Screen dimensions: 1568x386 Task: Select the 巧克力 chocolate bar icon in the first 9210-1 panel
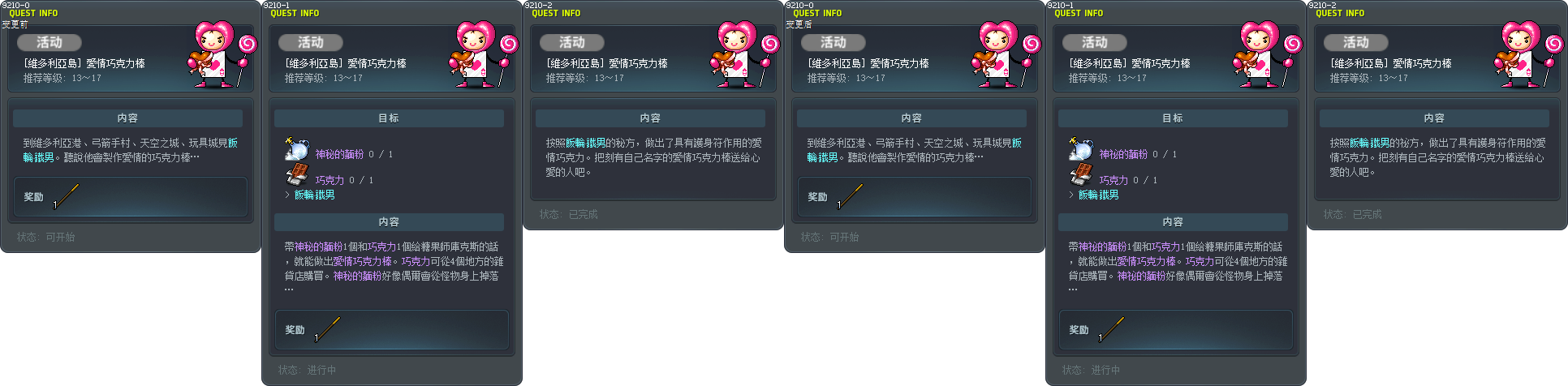[298, 174]
